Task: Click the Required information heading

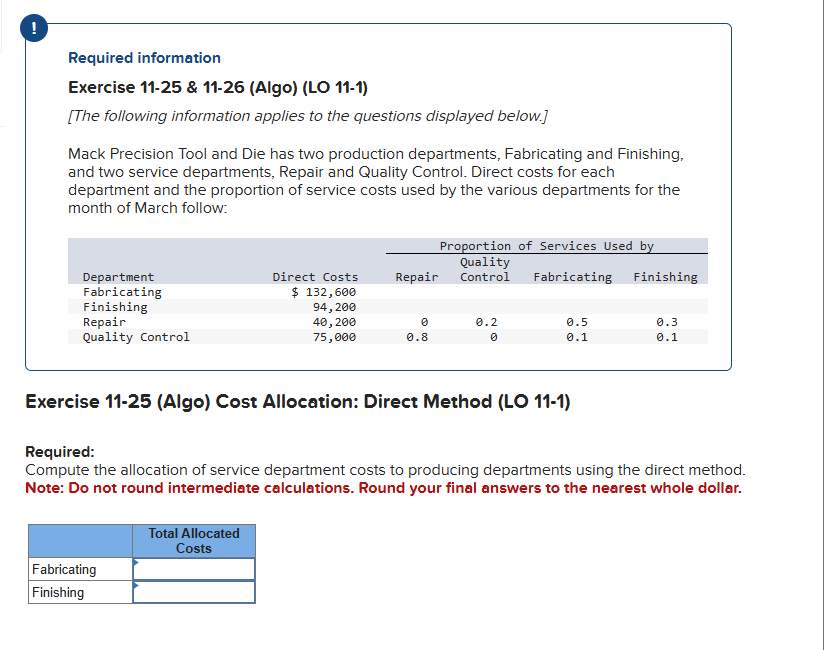Action: 144,58
